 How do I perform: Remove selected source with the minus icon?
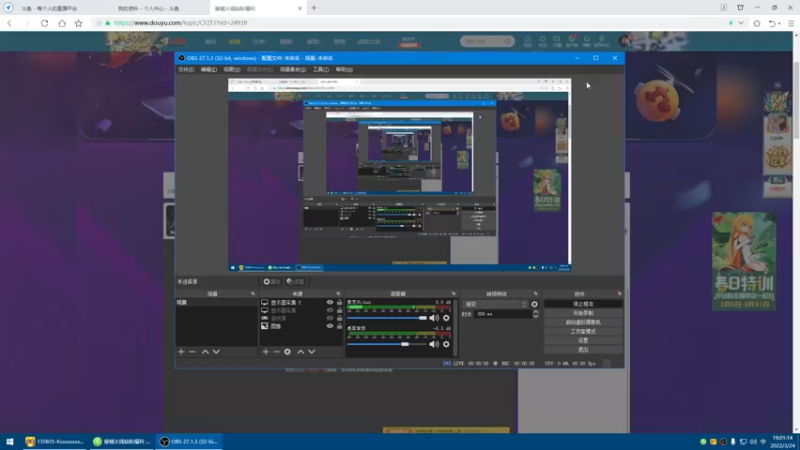(277, 352)
